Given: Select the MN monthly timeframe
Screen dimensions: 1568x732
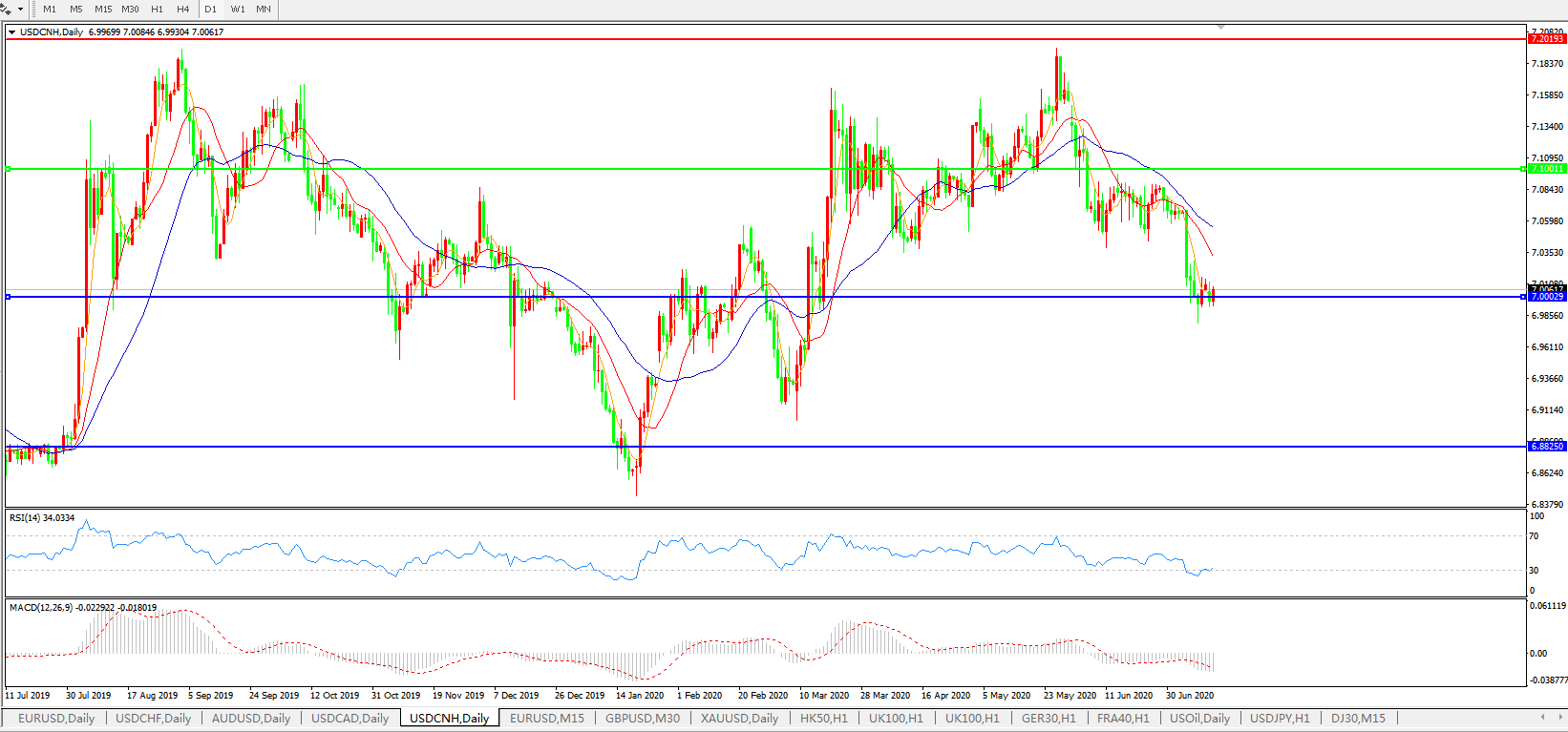Looking at the screenshot, I should pos(264,10).
